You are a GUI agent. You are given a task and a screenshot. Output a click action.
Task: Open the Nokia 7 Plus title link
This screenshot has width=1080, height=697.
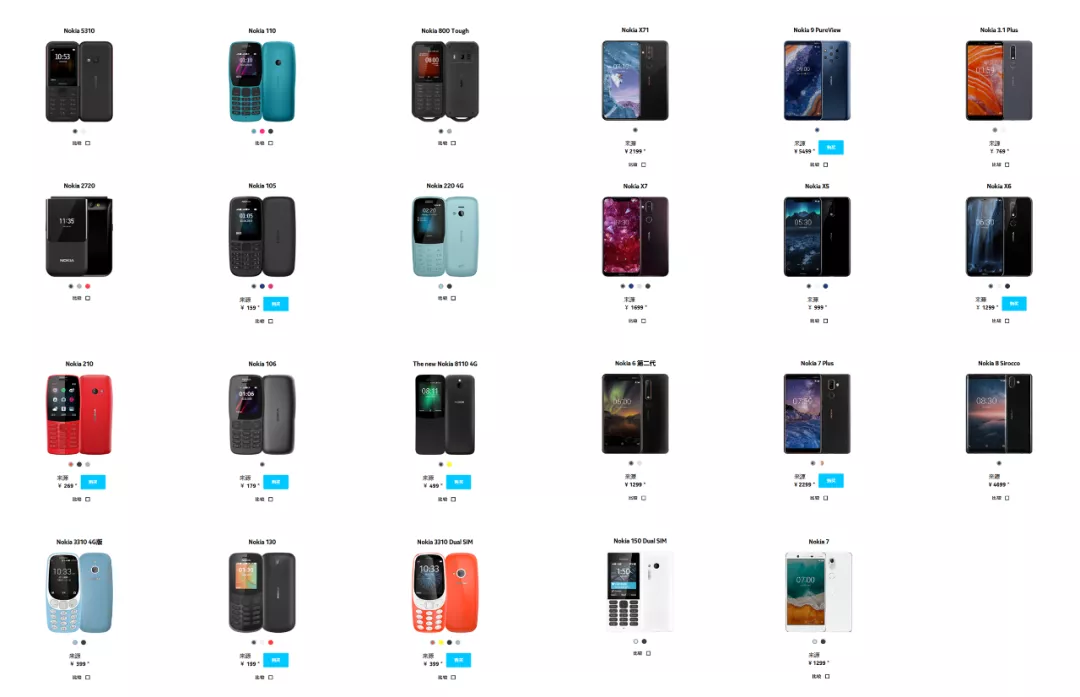(x=817, y=363)
